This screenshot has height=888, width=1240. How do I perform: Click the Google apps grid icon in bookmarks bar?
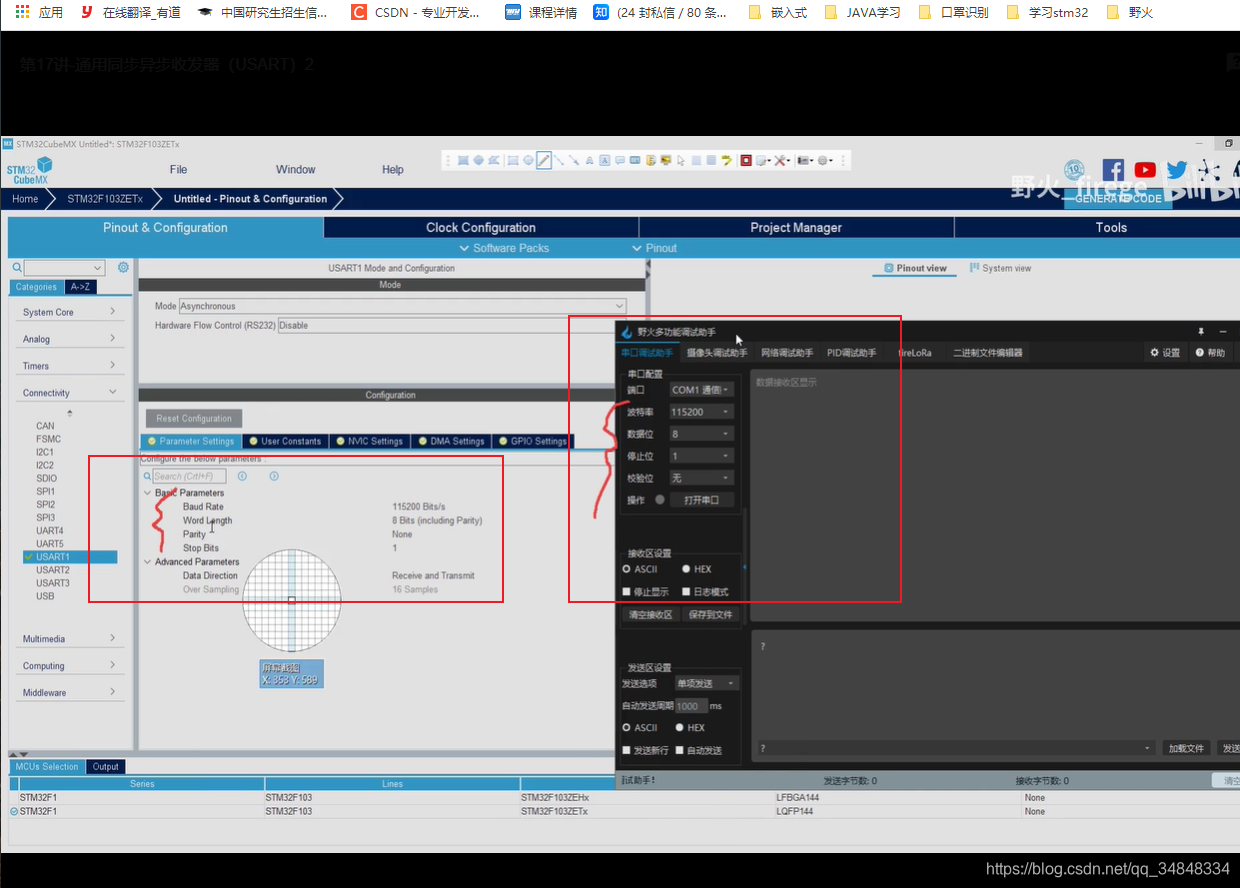pos(22,12)
